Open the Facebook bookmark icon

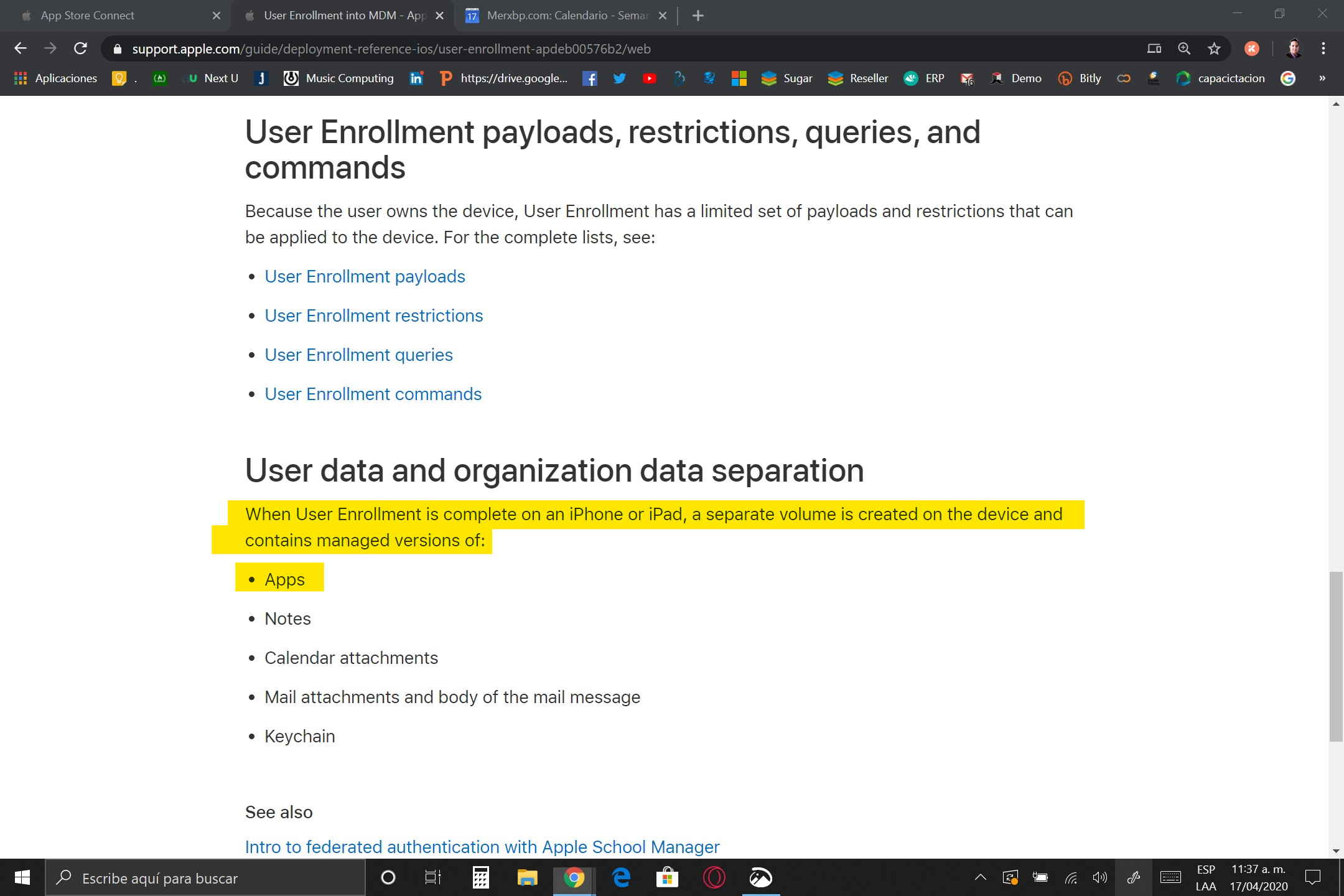pos(589,78)
